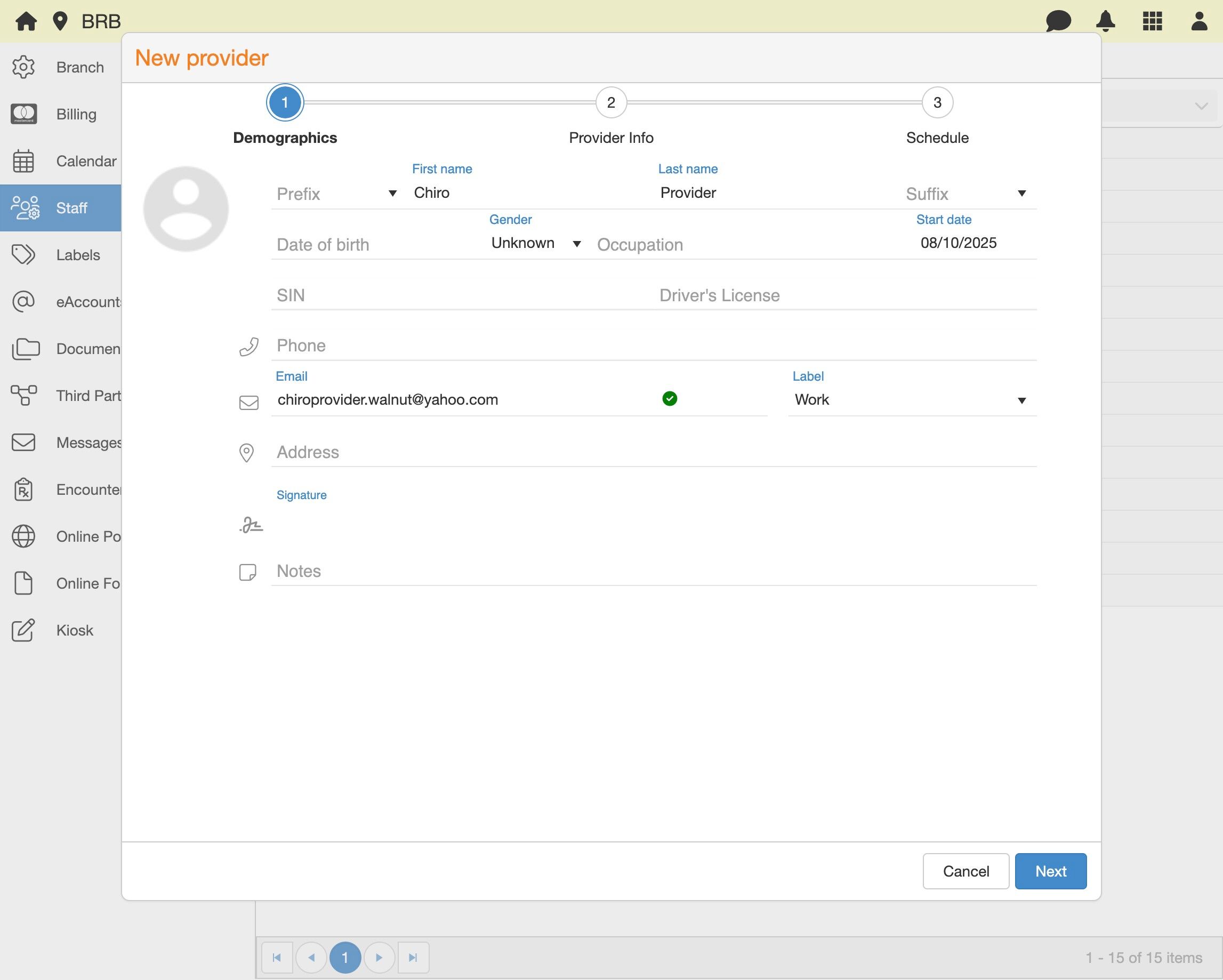Screen dimensions: 1223x980
Task: Expand the Gender dropdown showing Unknown
Action: tap(535, 244)
